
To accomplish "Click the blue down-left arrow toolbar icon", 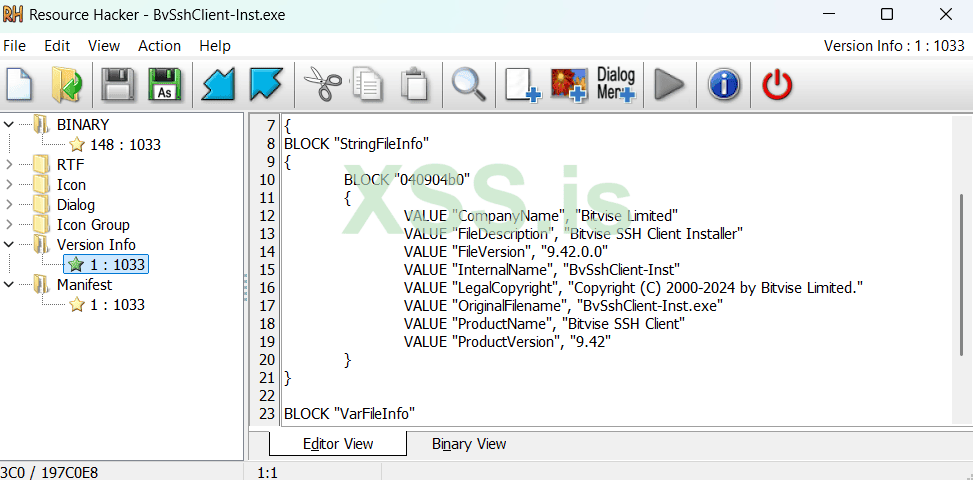I will (x=218, y=84).
